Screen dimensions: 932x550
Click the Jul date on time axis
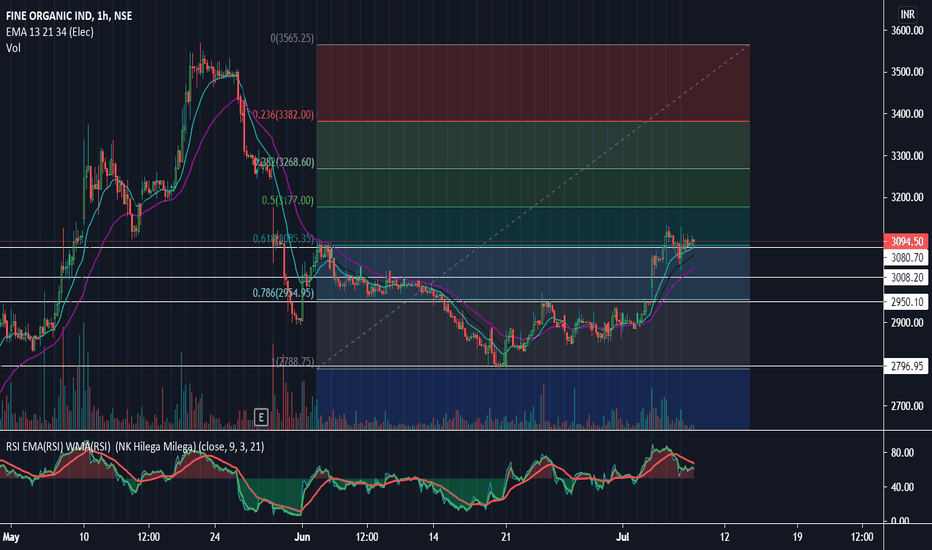(622, 537)
